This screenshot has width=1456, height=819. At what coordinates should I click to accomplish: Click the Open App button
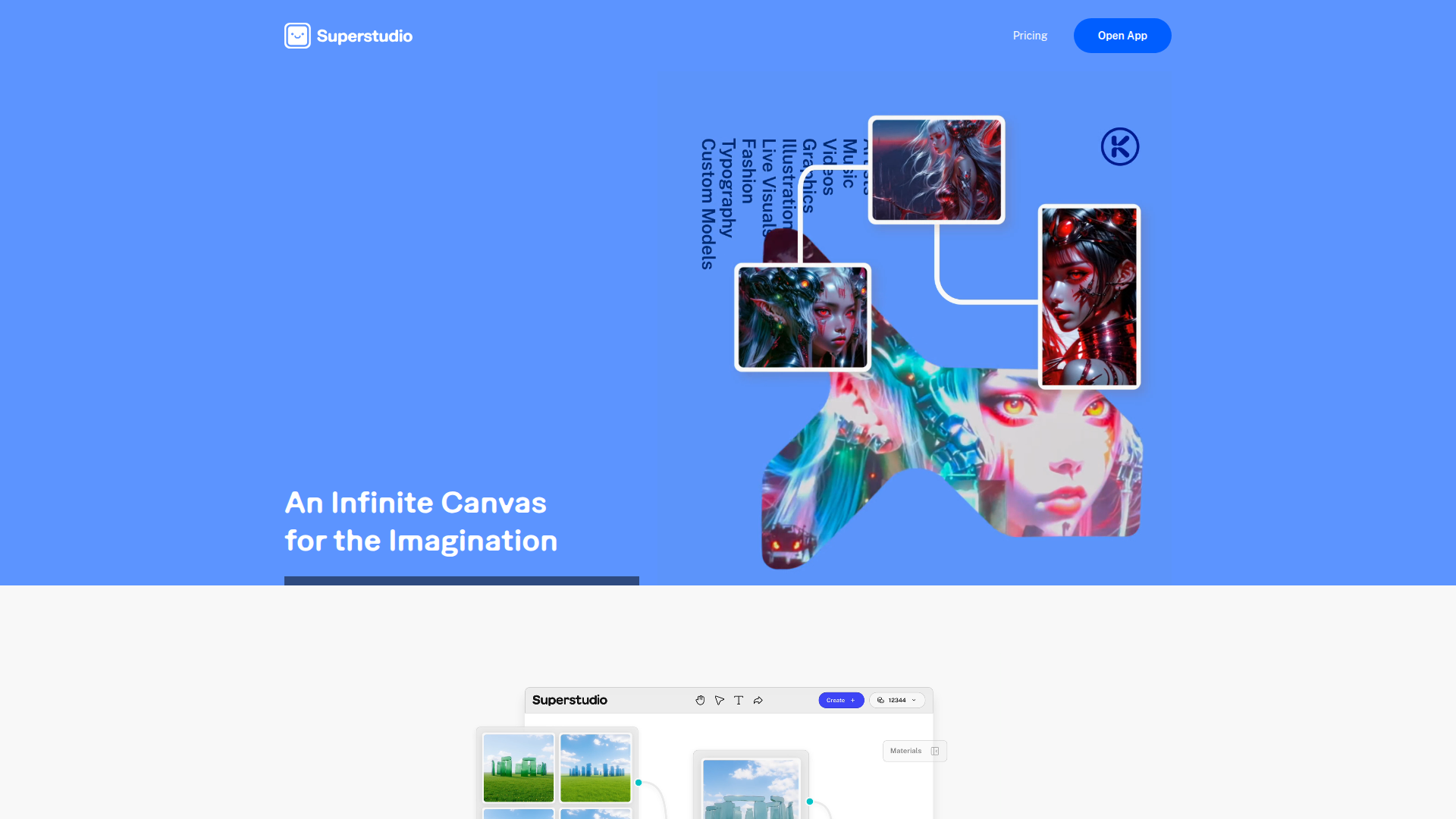pos(1122,36)
